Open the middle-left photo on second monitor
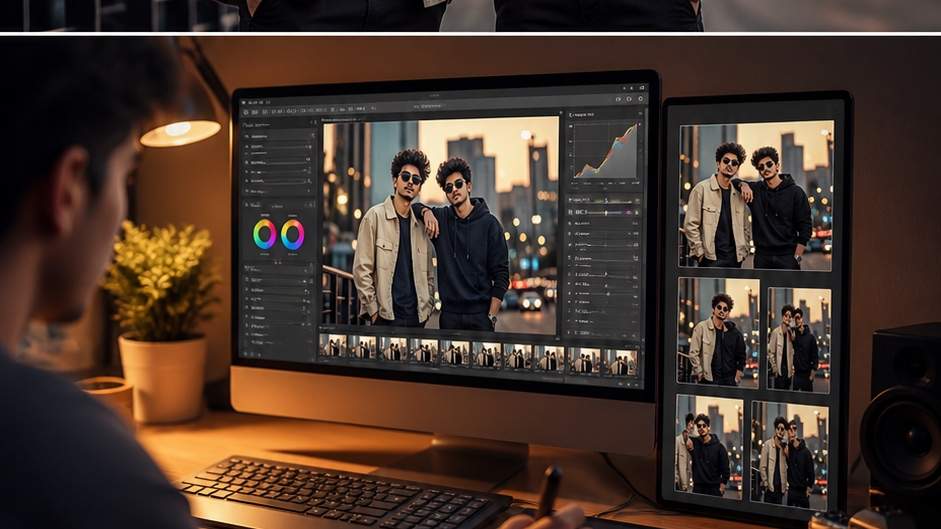 pos(718,332)
